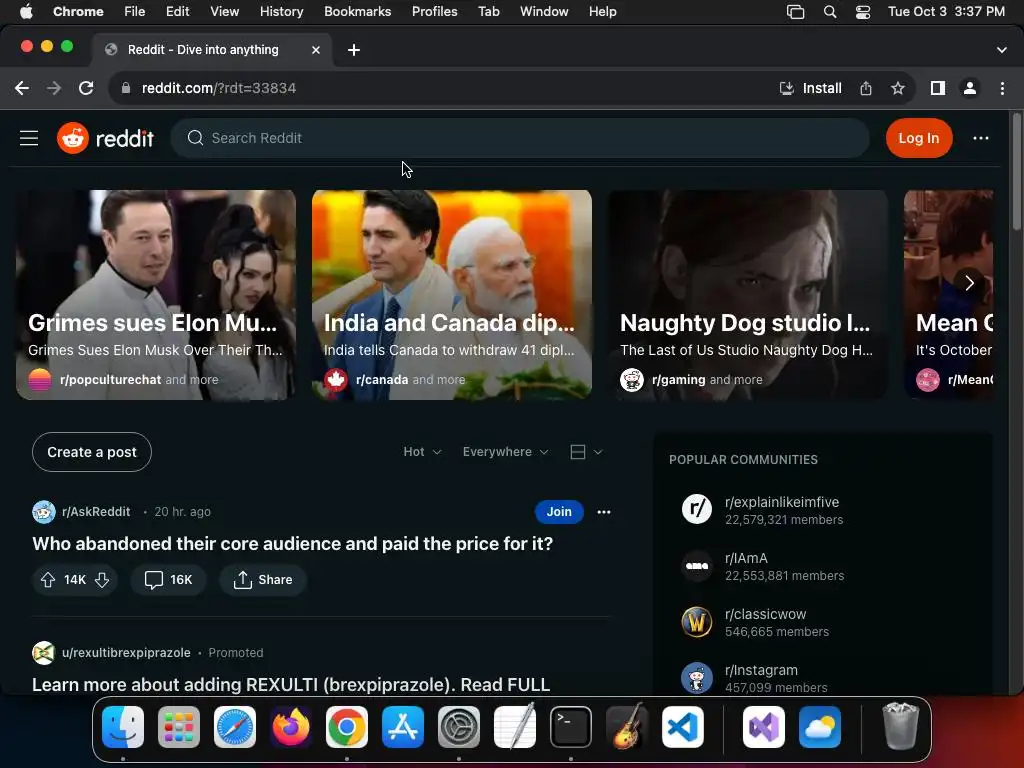This screenshot has height=768, width=1024.
Task: Open the Profiles menu
Action: tap(434, 11)
